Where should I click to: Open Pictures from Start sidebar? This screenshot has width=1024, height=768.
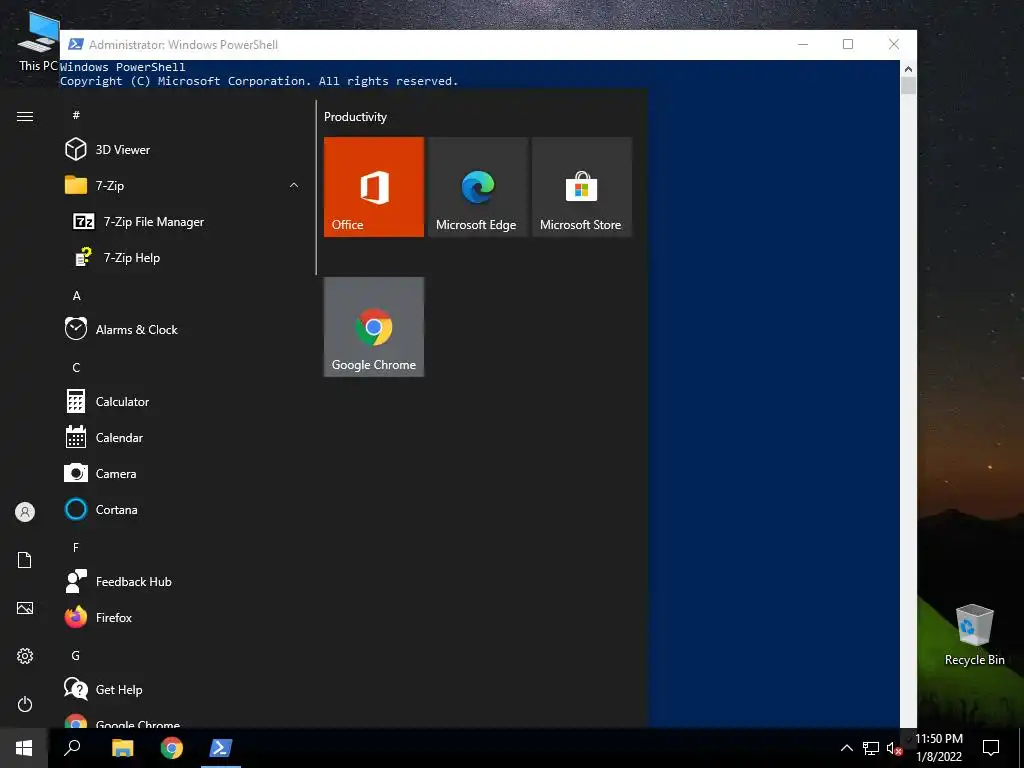tap(25, 608)
